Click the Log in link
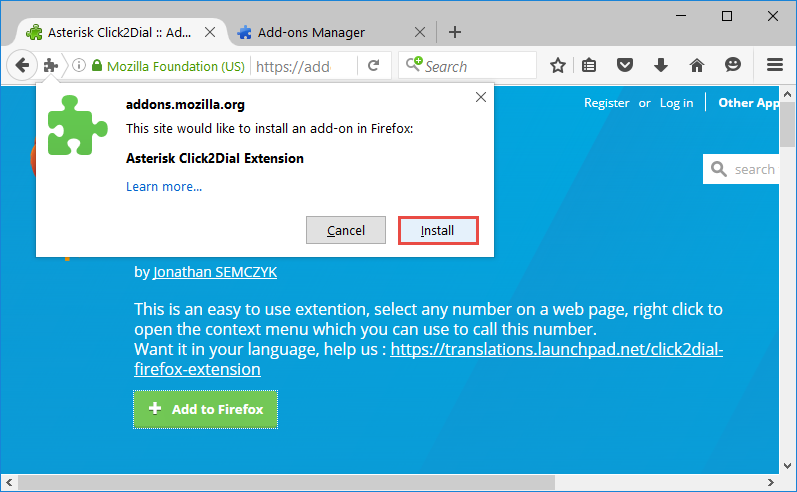797x492 pixels. pyautogui.click(x=677, y=103)
